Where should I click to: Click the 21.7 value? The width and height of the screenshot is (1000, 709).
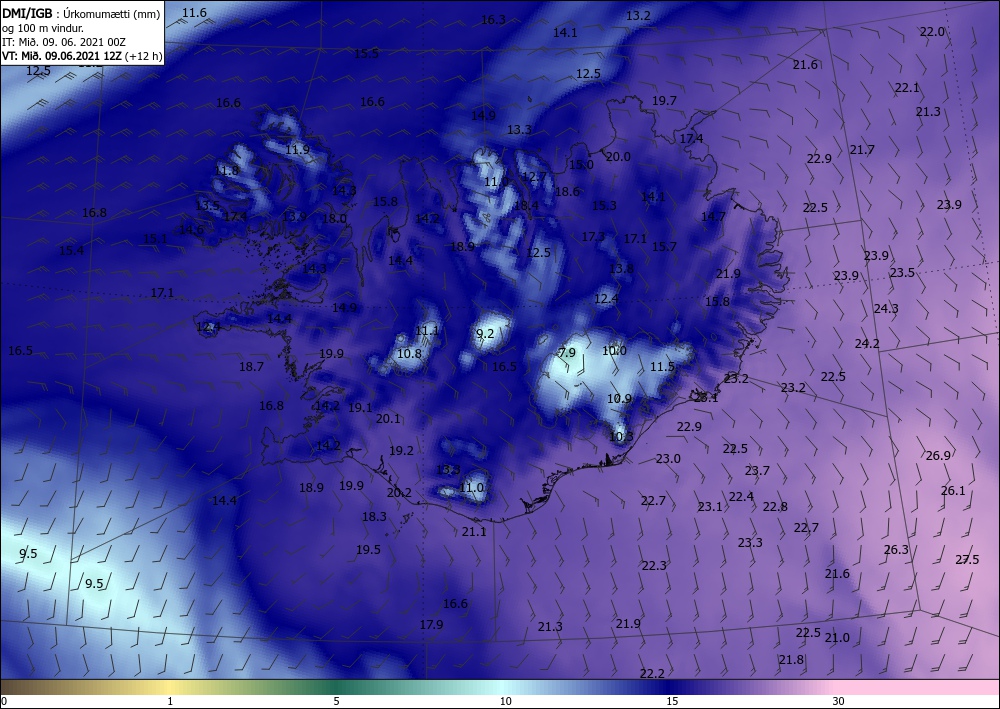[862, 150]
